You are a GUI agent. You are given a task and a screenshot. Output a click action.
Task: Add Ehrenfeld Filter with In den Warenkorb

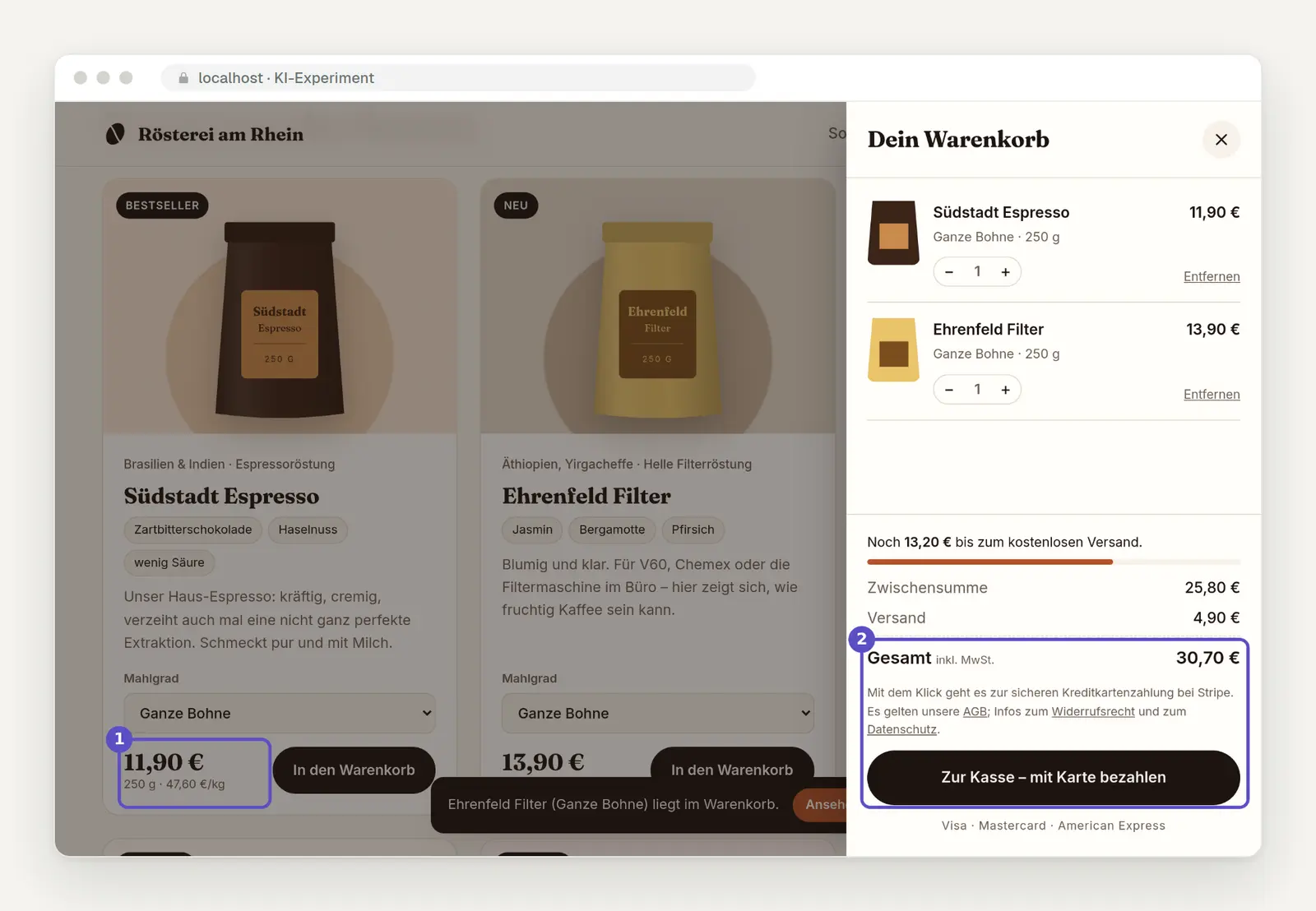732,765
